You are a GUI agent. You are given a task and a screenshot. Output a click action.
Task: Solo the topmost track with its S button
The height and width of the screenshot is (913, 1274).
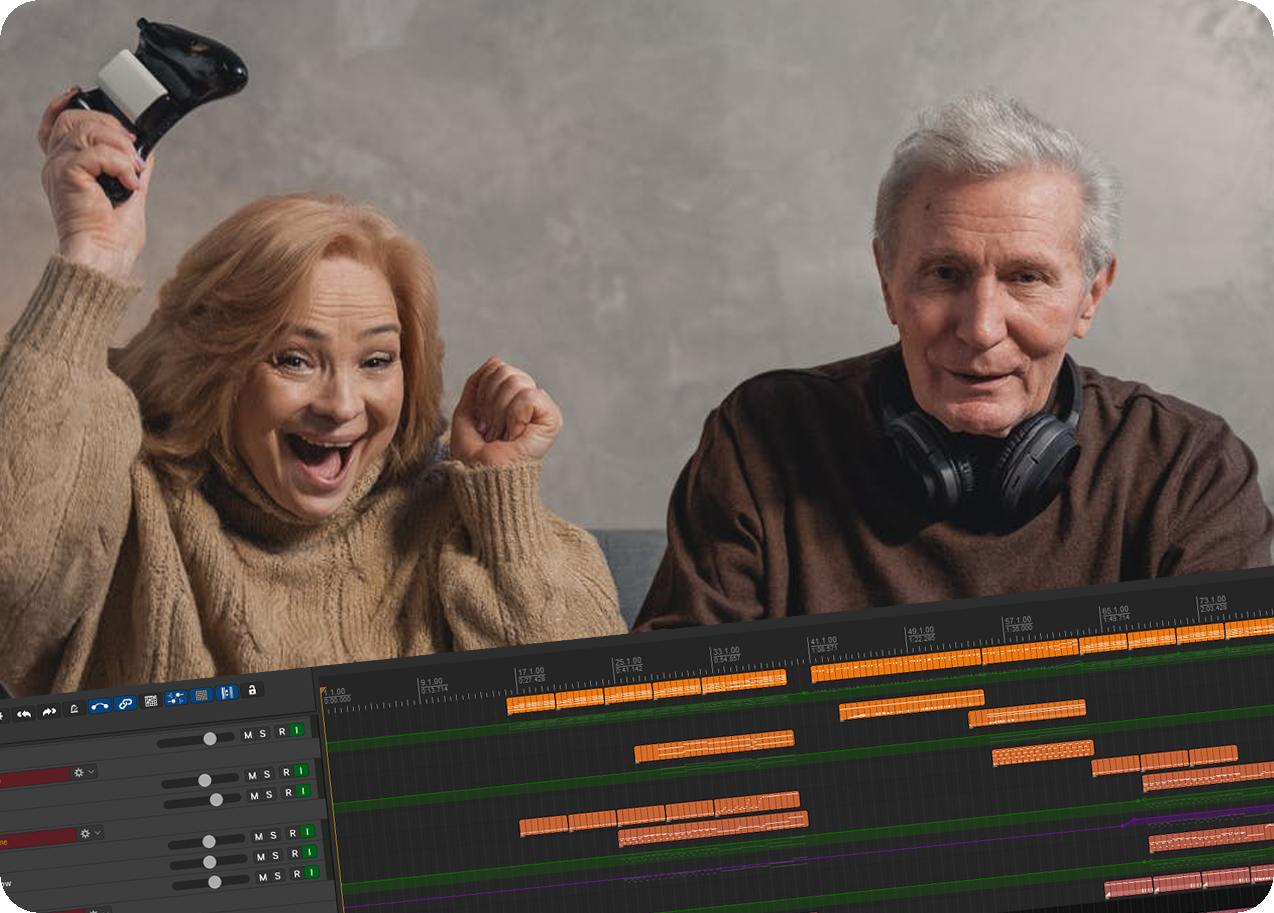(x=263, y=733)
